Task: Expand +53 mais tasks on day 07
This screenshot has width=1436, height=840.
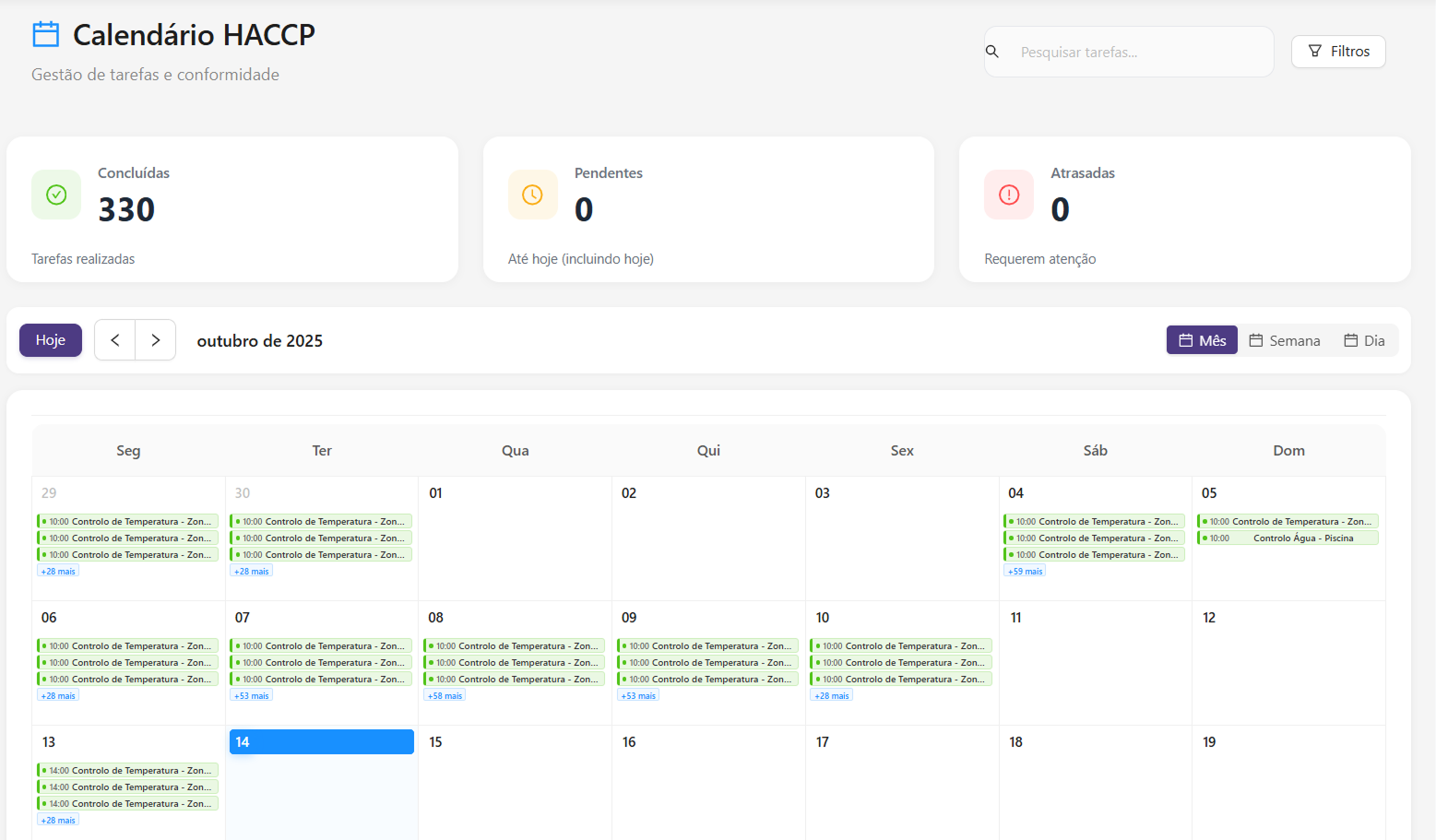Action: click(251, 696)
